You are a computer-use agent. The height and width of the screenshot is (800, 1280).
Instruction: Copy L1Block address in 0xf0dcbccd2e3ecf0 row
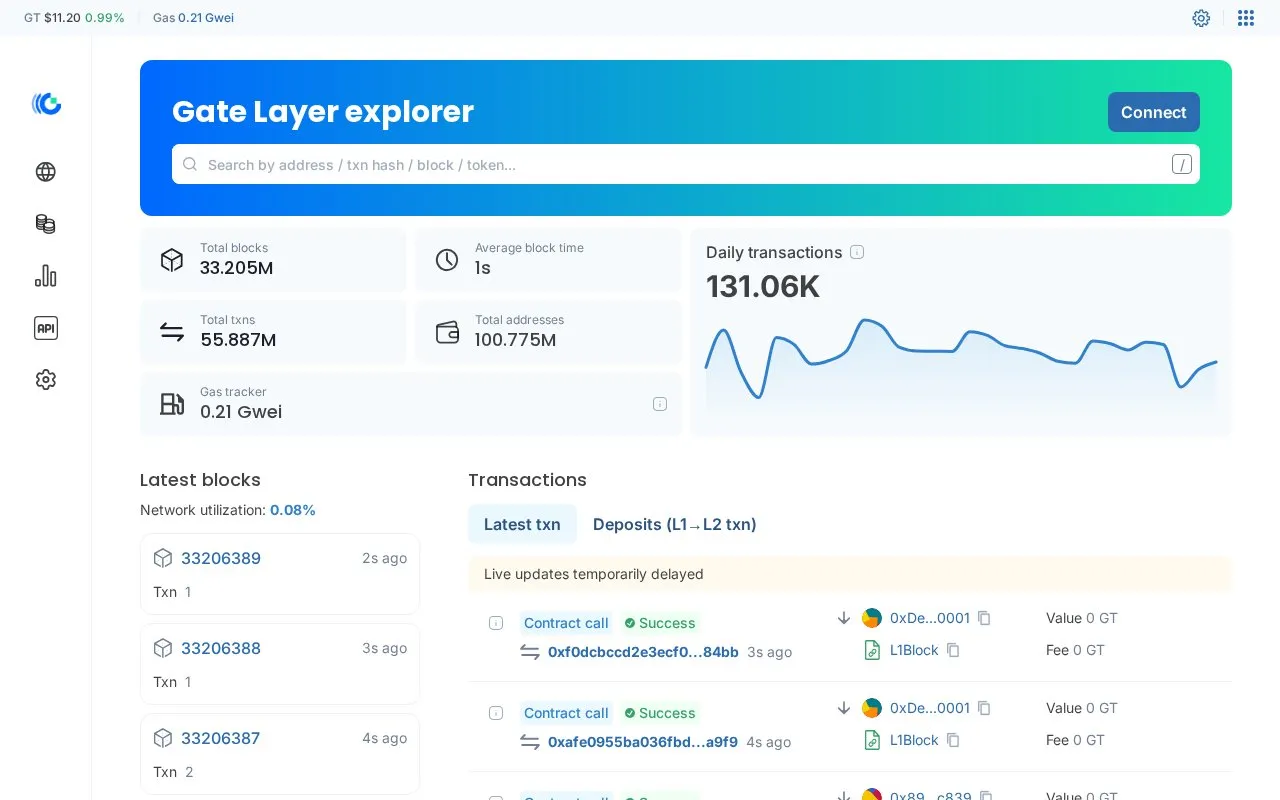pos(953,650)
